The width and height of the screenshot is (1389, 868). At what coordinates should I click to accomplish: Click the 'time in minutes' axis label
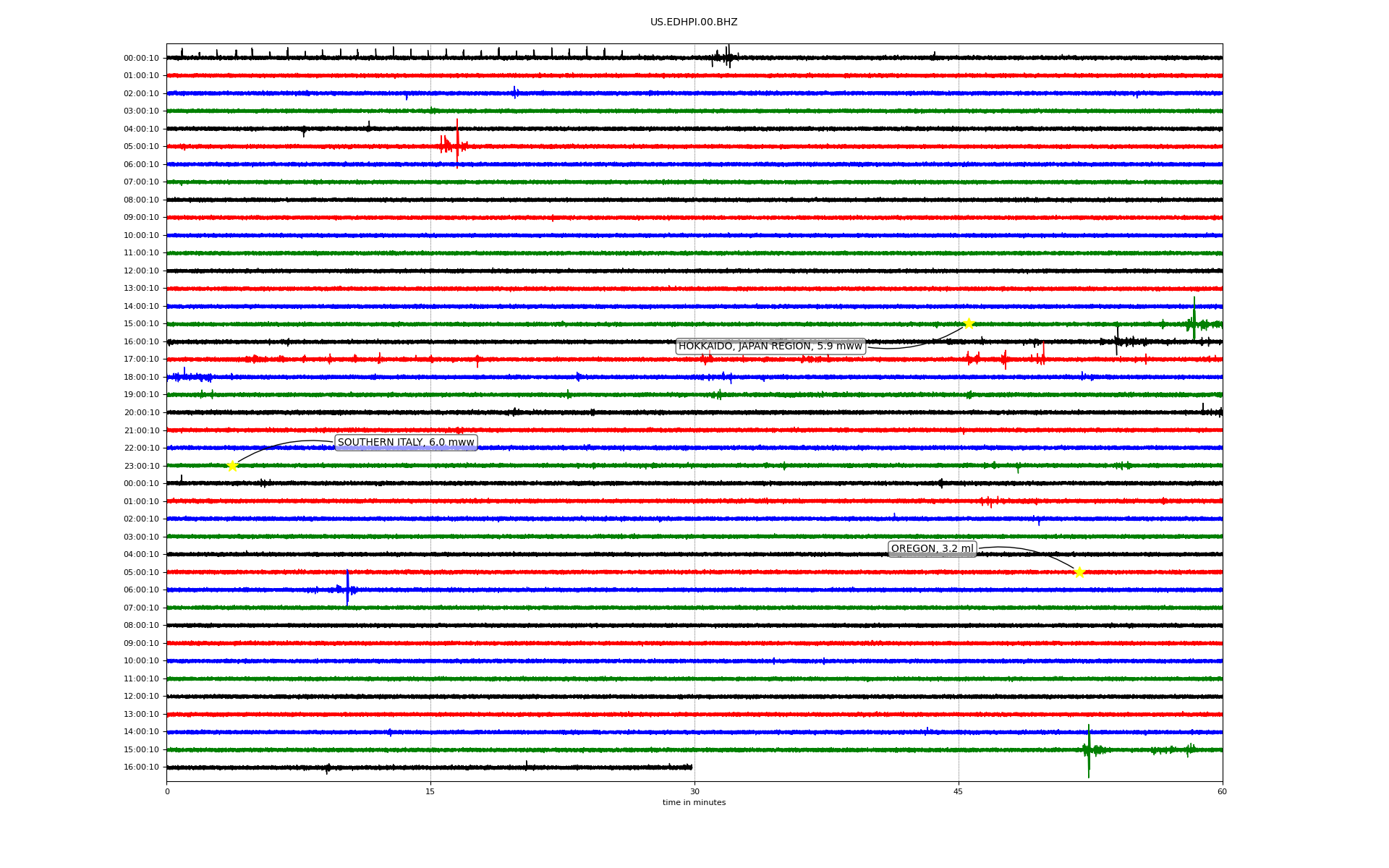coord(694,802)
